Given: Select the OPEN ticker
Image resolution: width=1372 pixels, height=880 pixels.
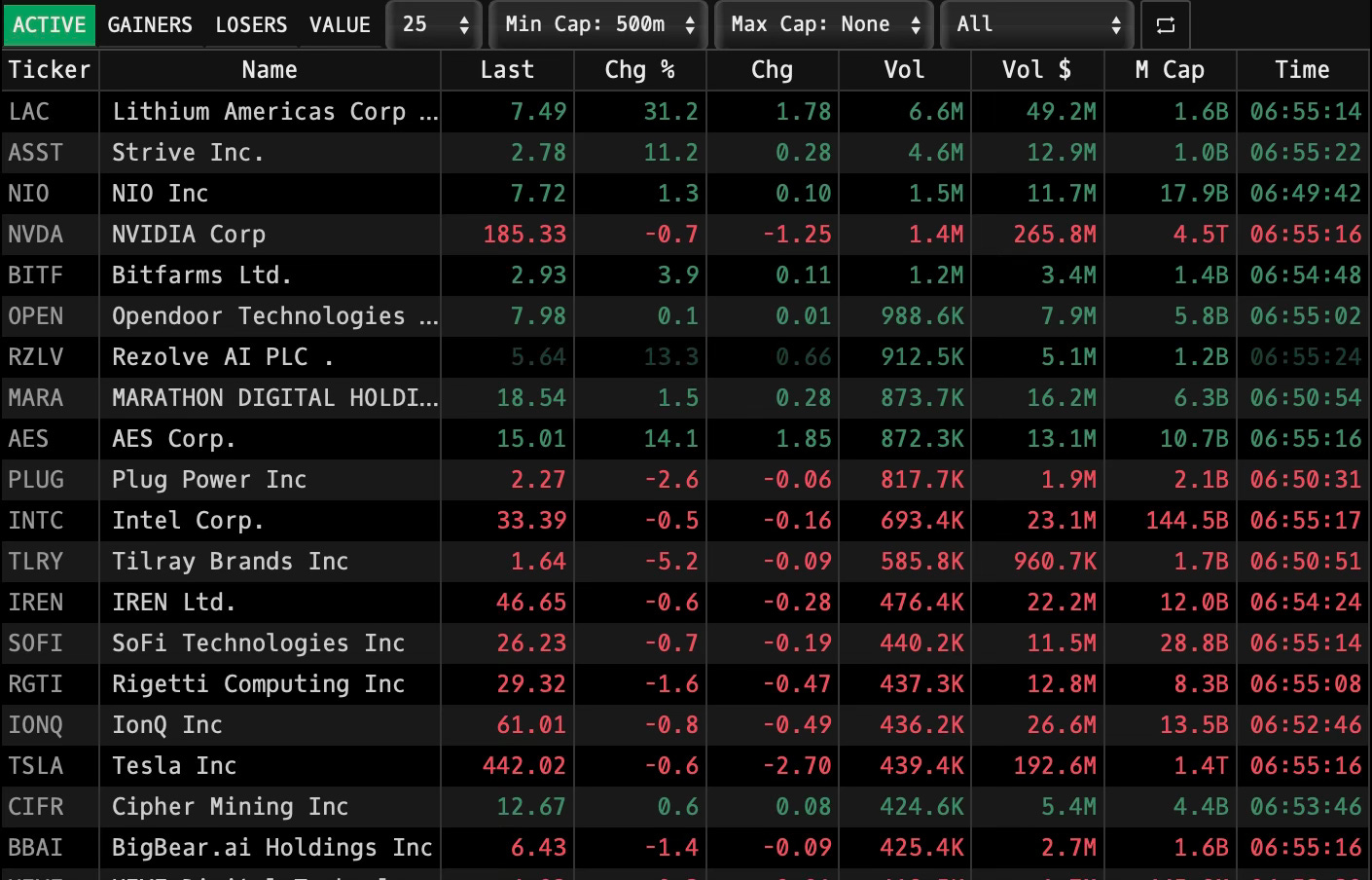Looking at the screenshot, I should pyautogui.click(x=35, y=316).
